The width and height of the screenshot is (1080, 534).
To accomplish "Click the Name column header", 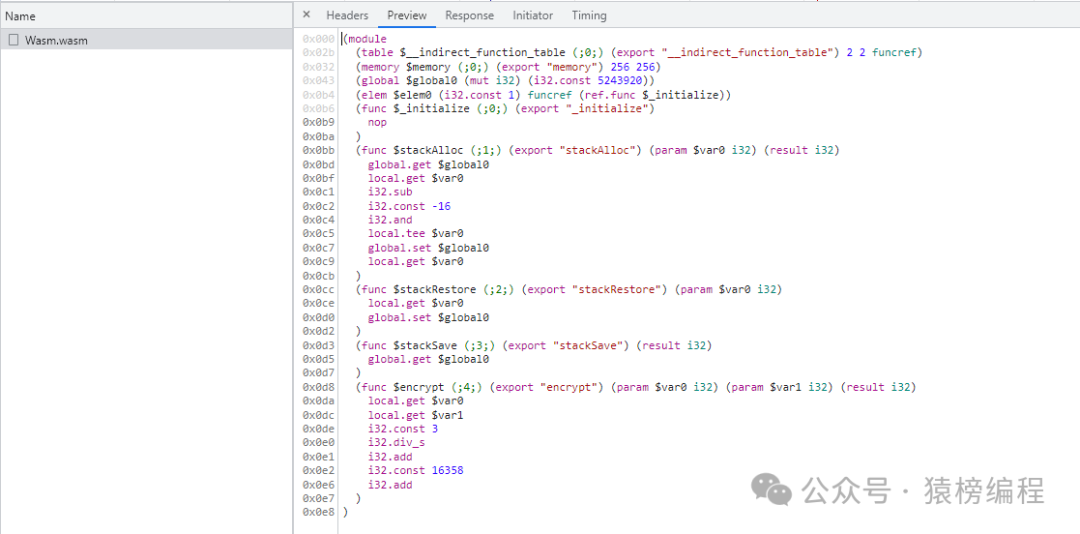I will click(146, 16).
